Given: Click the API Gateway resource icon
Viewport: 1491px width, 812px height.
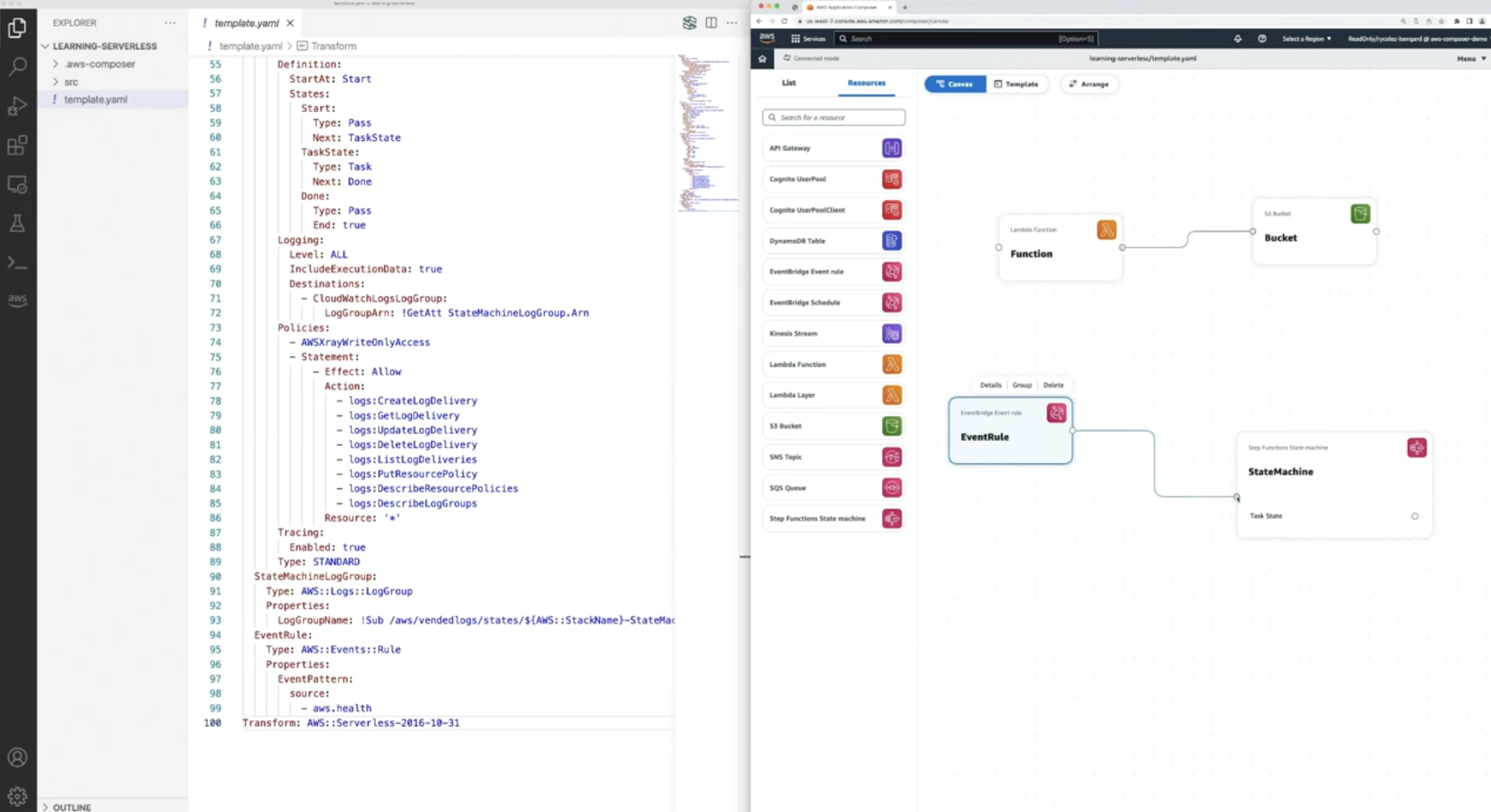Looking at the screenshot, I should click(x=892, y=148).
